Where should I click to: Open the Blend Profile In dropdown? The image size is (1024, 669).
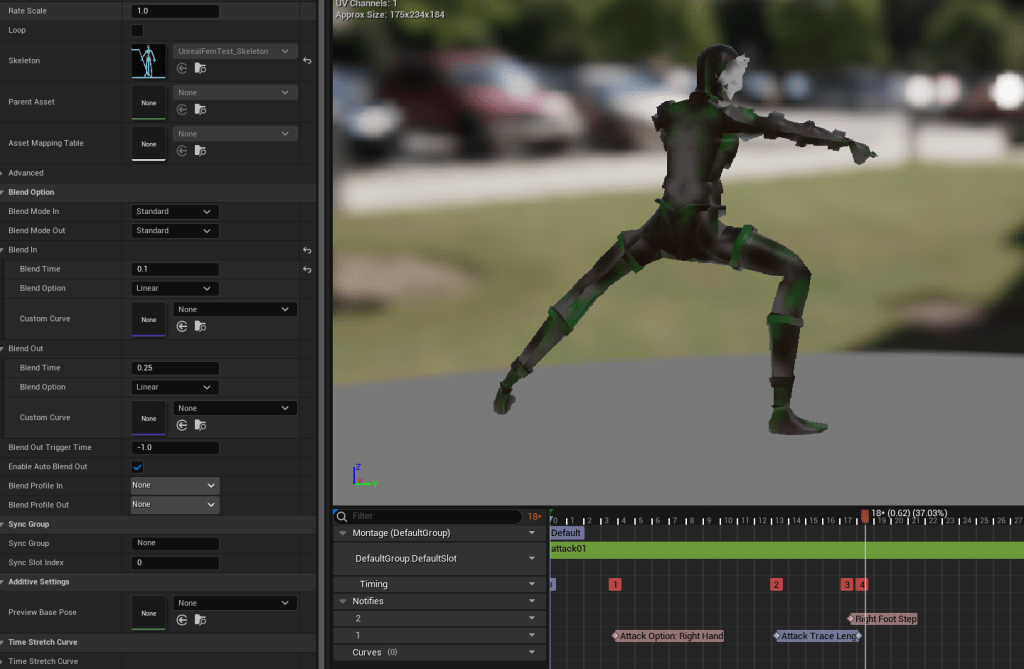[175, 485]
